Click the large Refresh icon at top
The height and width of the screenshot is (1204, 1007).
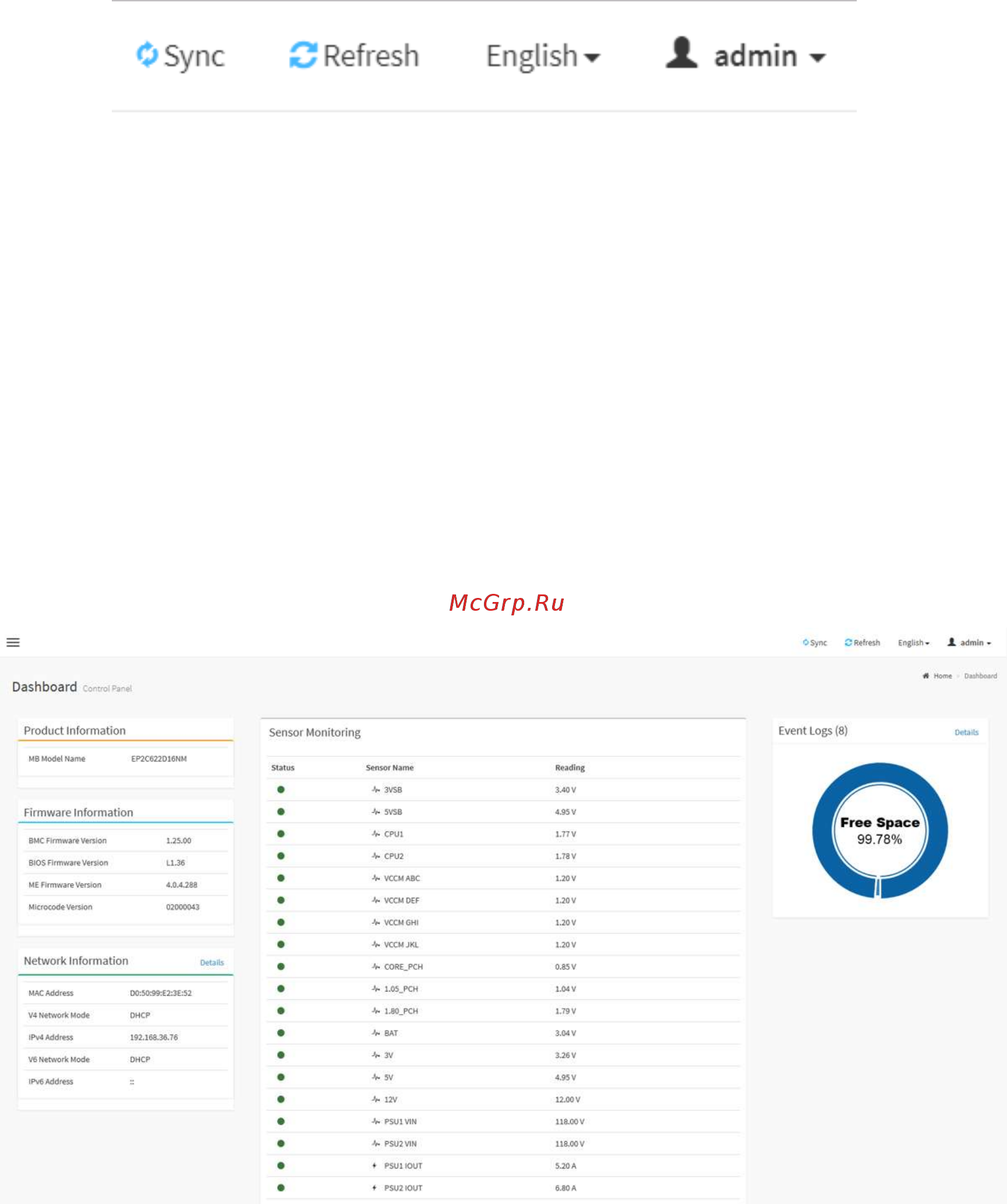coord(303,55)
